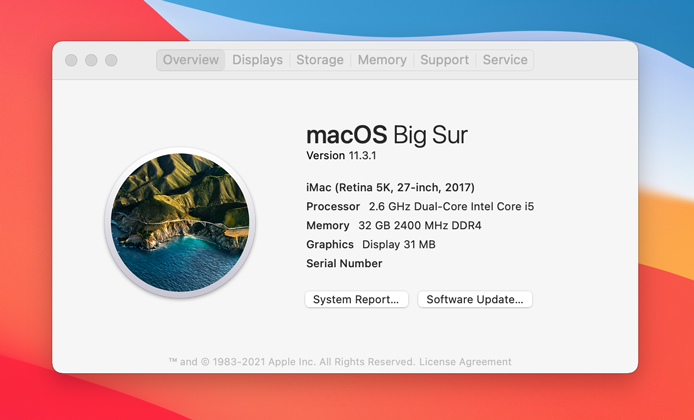Click the macOS Big Sur heading
This screenshot has width=694, height=420.
386,134
